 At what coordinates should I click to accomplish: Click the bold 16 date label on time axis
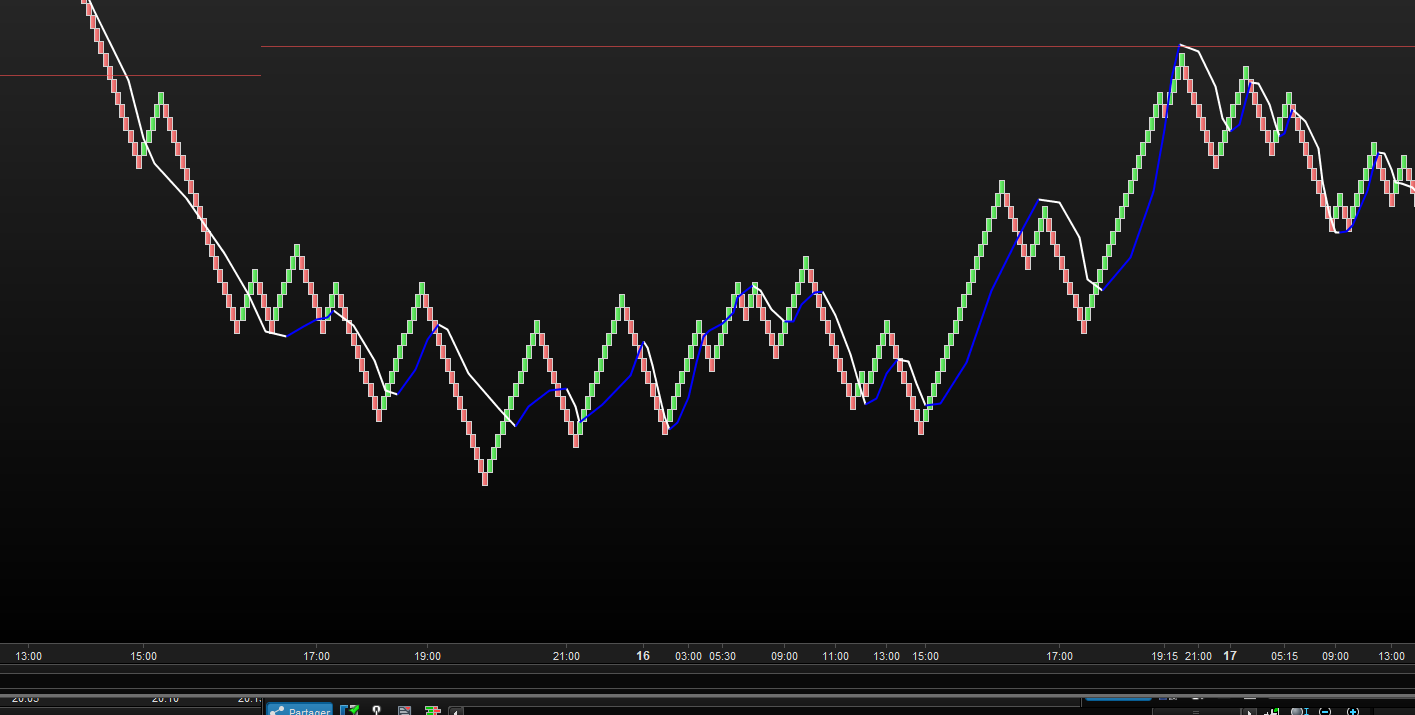pyautogui.click(x=643, y=656)
